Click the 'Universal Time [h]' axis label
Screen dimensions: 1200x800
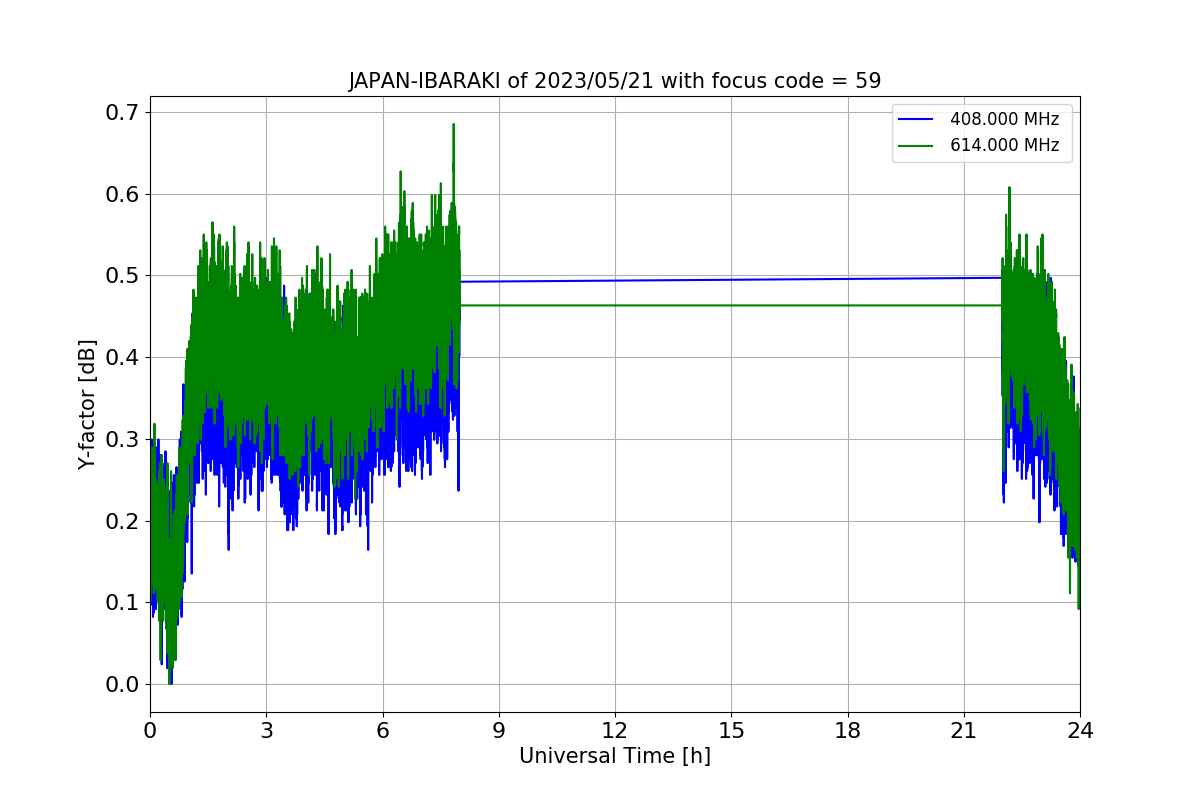coord(615,757)
